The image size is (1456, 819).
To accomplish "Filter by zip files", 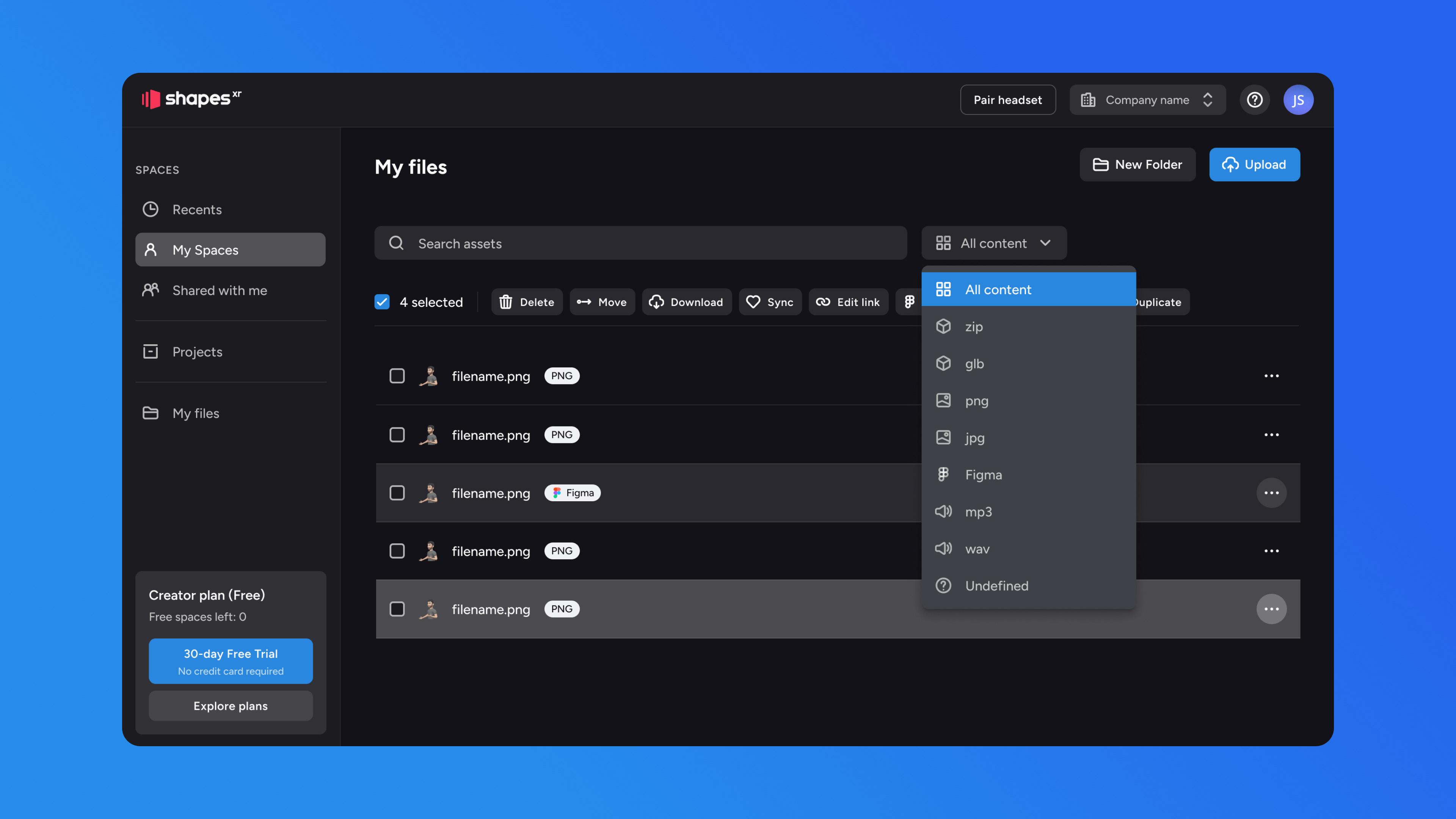I will 1029,327.
